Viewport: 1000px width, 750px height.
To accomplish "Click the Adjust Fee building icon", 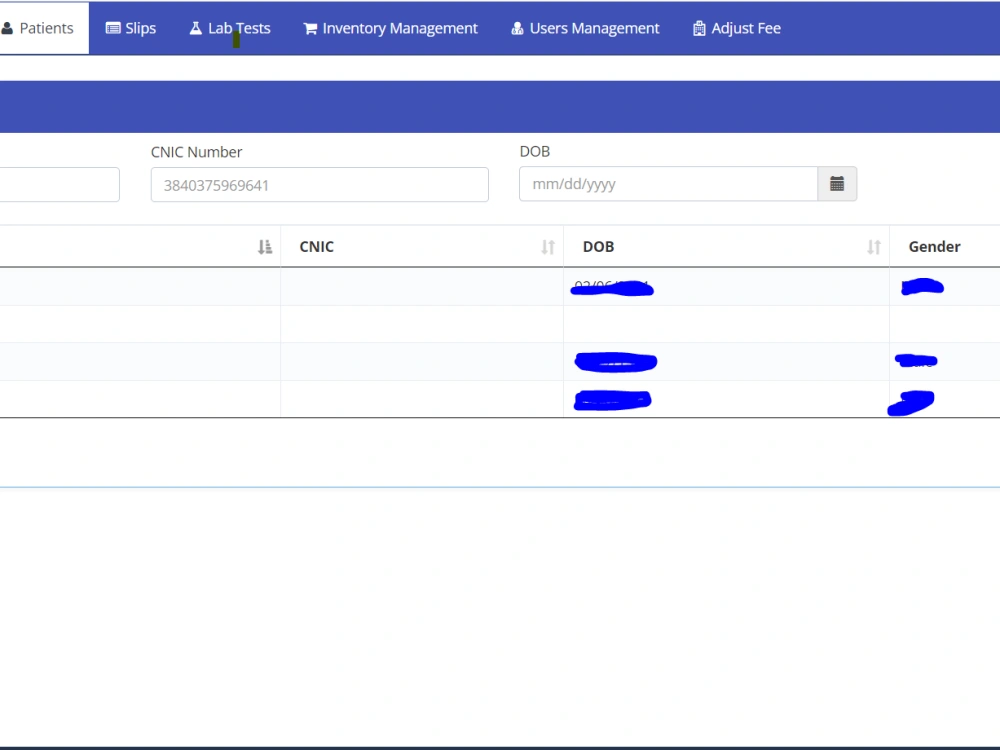I will click(699, 29).
